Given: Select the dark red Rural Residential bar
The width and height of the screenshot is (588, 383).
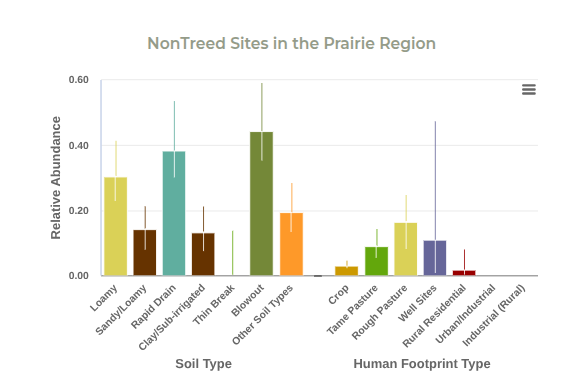Looking at the screenshot, I should (464, 273).
